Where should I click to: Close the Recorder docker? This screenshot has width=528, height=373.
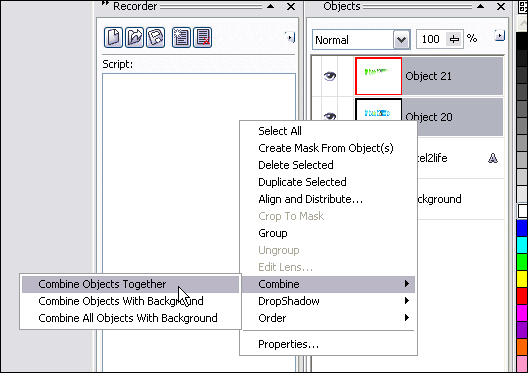pyautogui.click(x=291, y=6)
